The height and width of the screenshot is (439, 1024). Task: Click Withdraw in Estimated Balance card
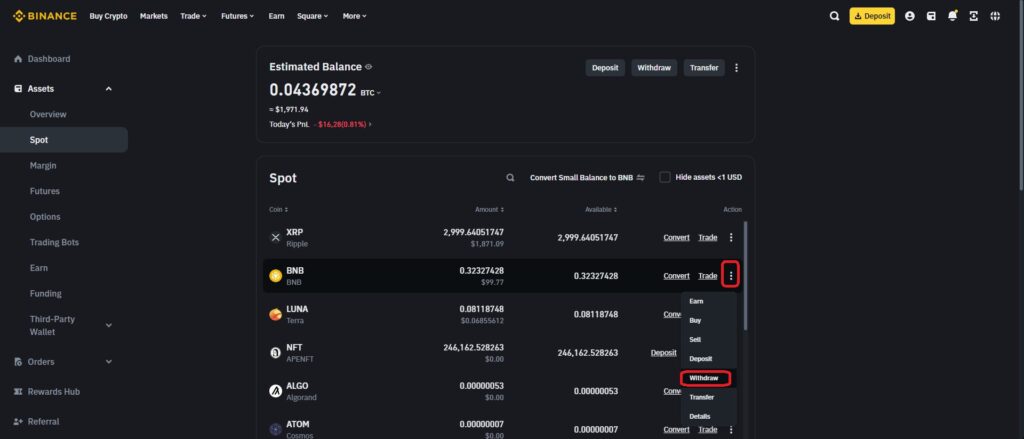654,68
